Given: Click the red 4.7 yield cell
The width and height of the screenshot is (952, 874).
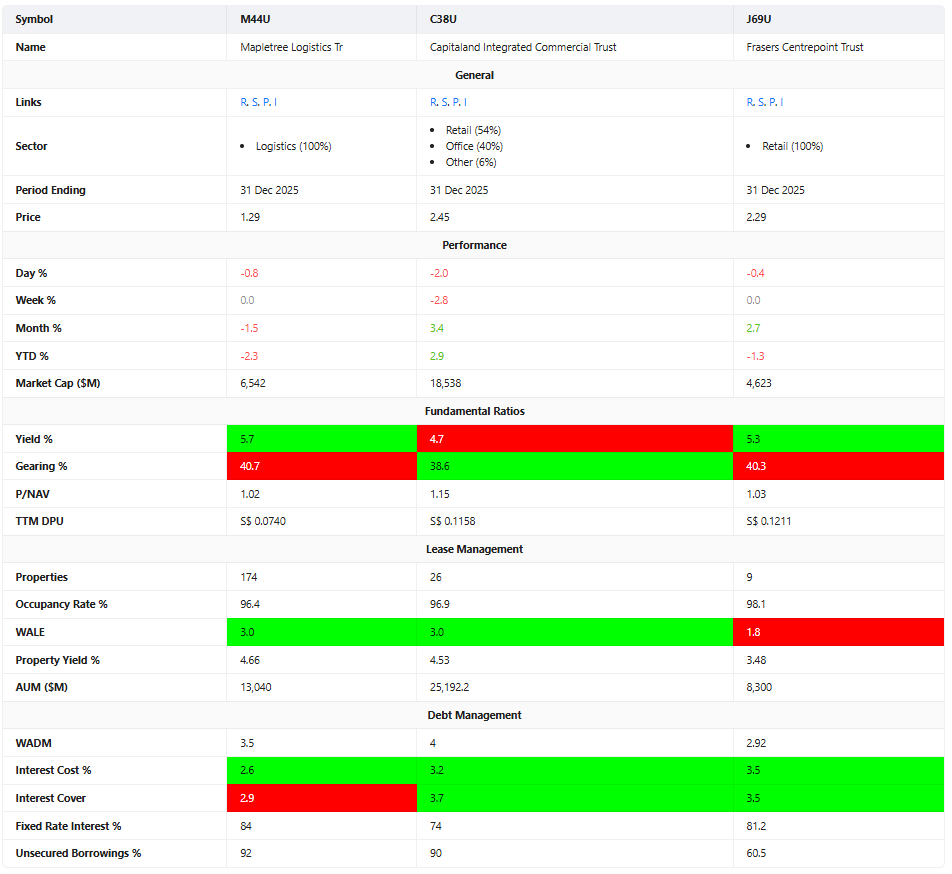Looking at the screenshot, I should tap(574, 438).
